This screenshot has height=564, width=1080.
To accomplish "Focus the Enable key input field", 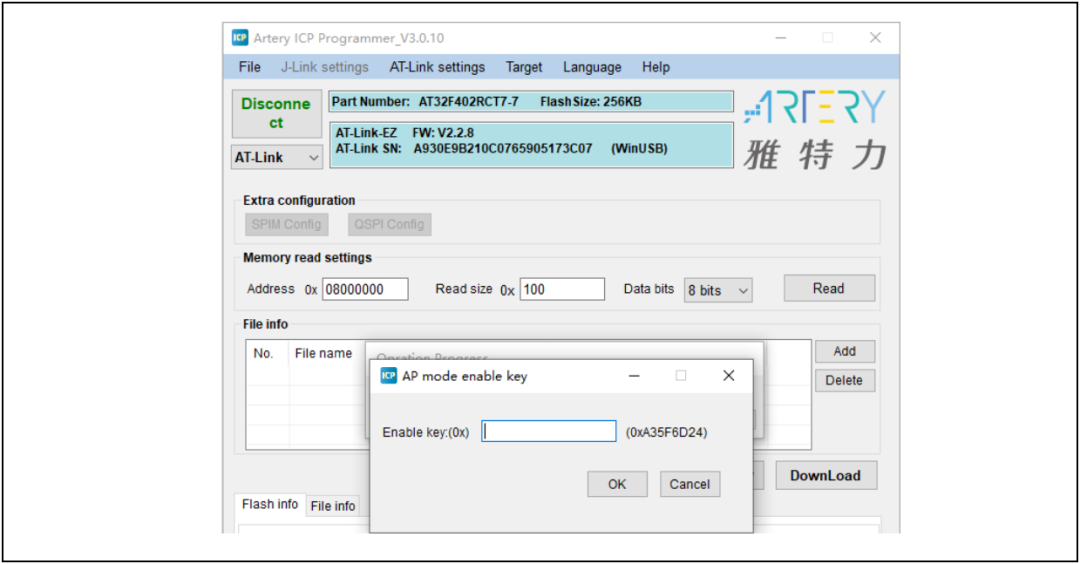I will 548,432.
